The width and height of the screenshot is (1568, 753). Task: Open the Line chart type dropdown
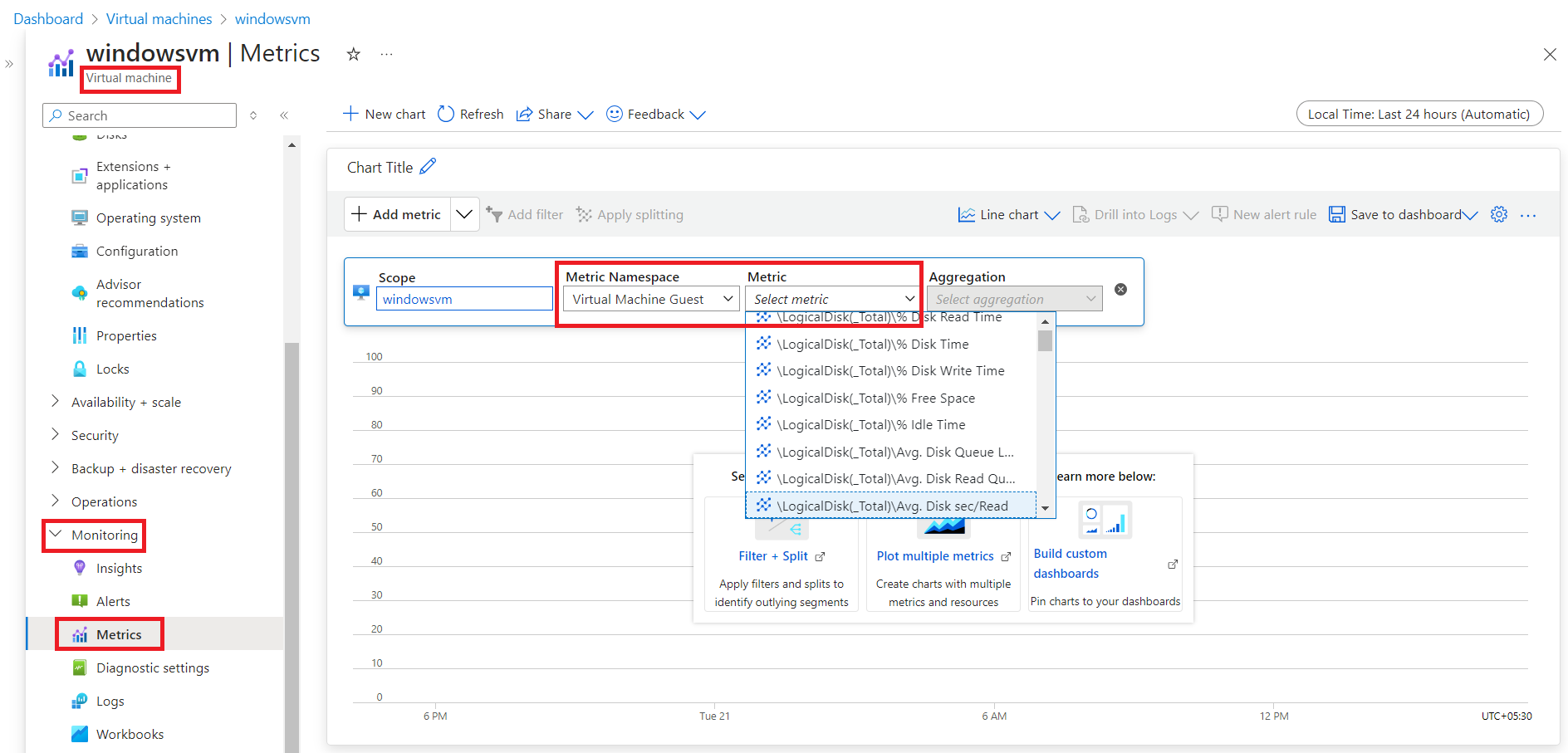tap(1009, 215)
